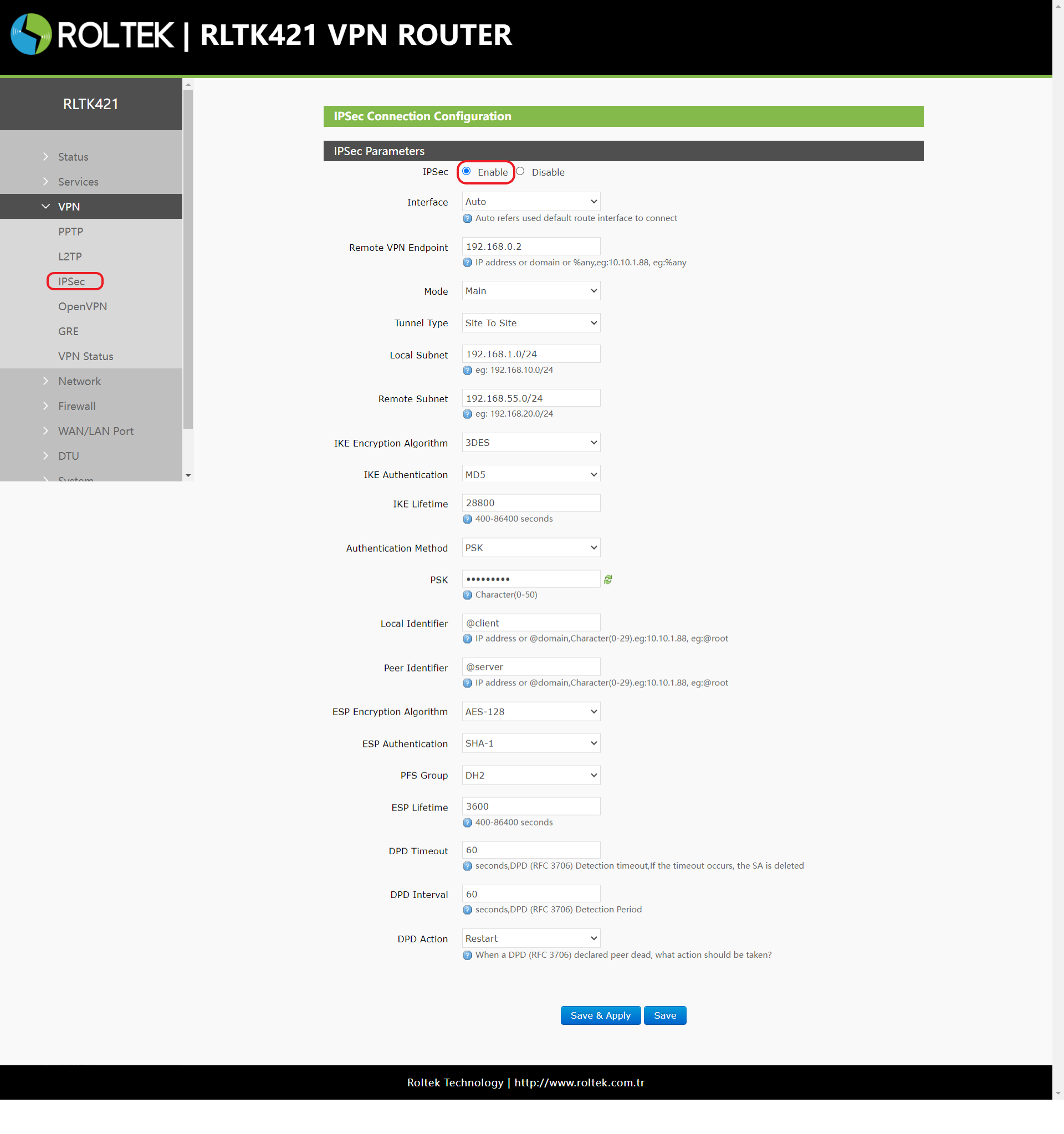
Task: Click the help icon beside DPD Action
Action: [467, 955]
